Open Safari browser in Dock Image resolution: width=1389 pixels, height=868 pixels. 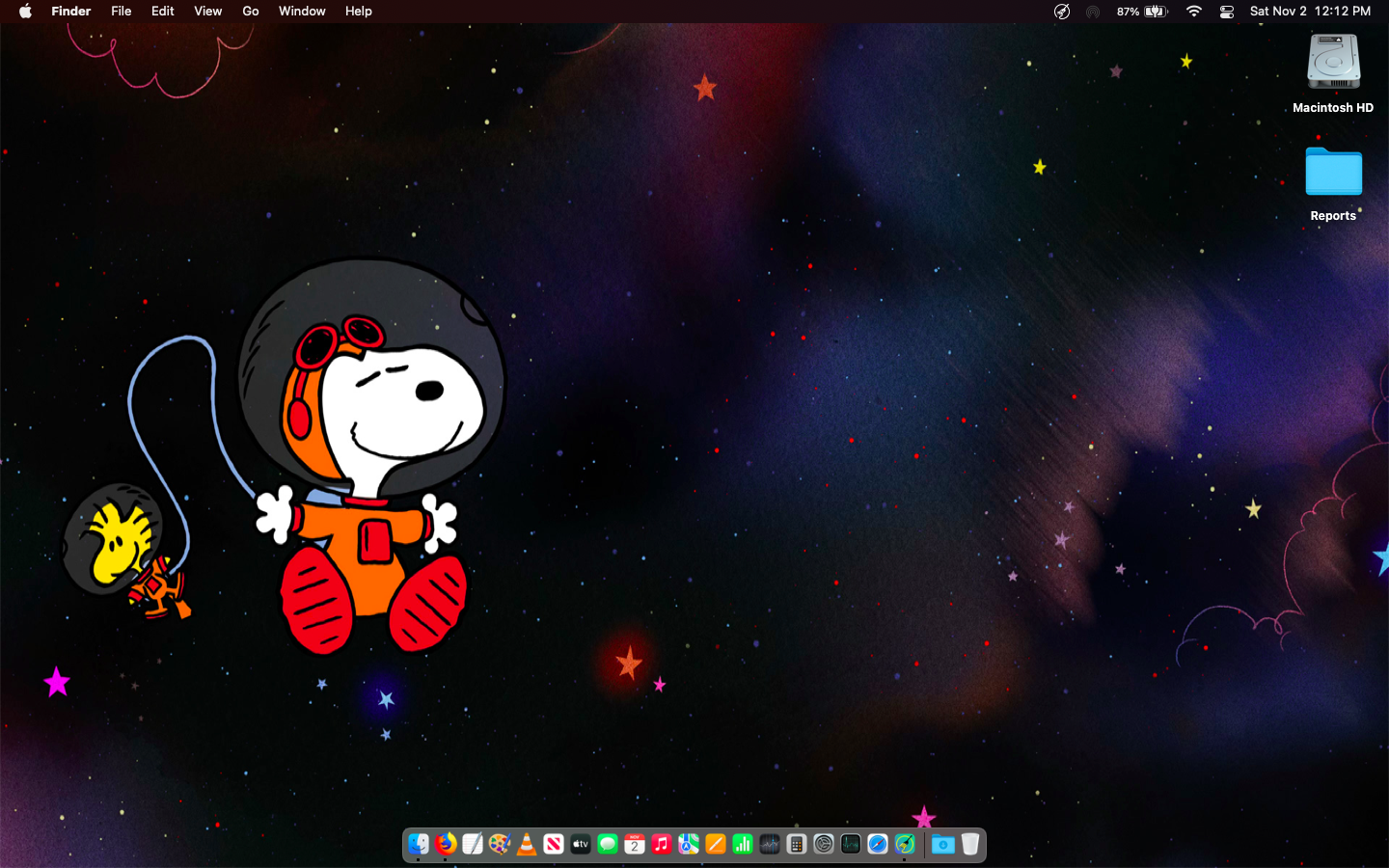pyautogui.click(x=878, y=844)
